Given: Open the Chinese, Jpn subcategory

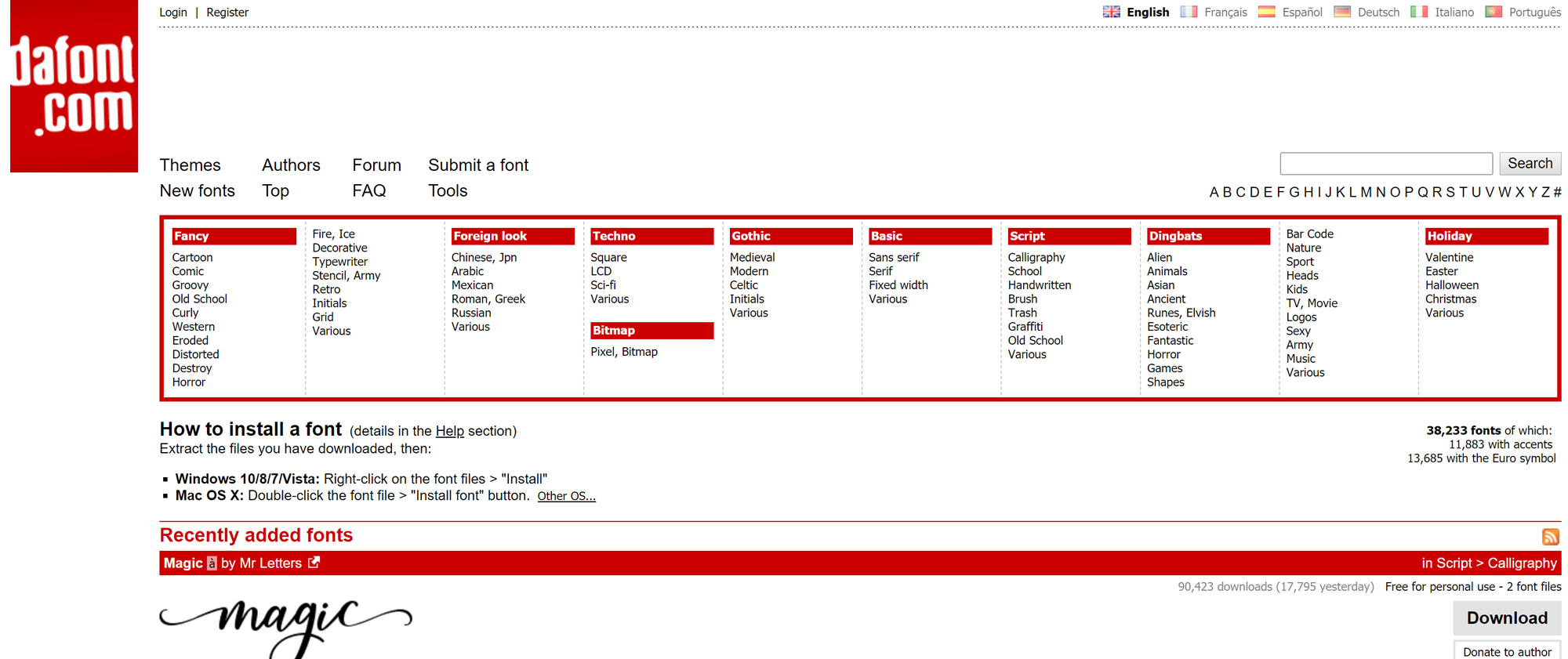Looking at the screenshot, I should [x=484, y=258].
